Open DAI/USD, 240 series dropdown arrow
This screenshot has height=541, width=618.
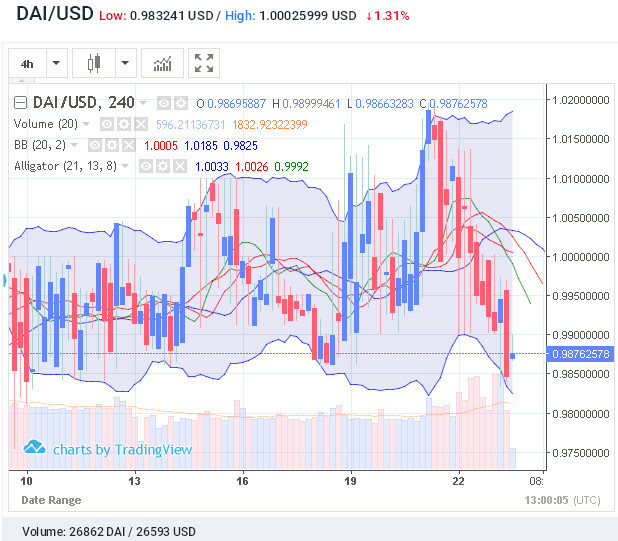click(x=143, y=103)
